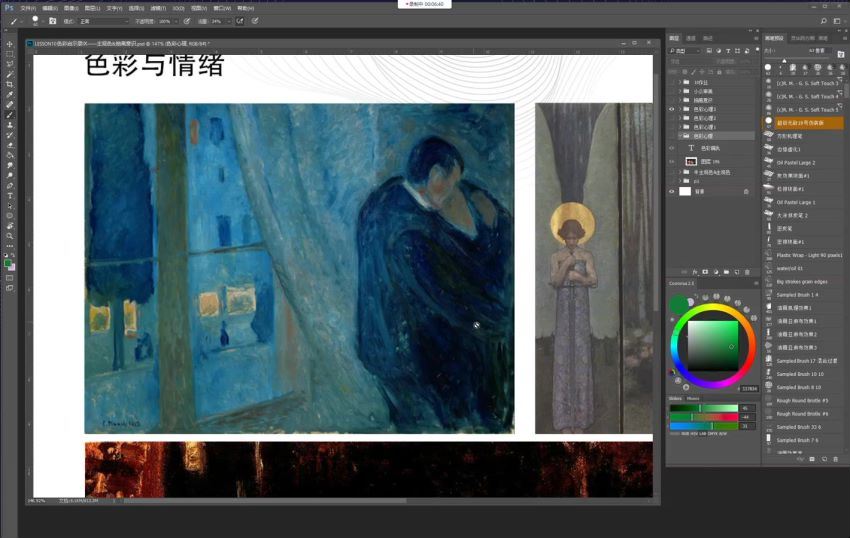This screenshot has width=850, height=538.
Task: Select the Lasso tool
Action: tap(10, 64)
